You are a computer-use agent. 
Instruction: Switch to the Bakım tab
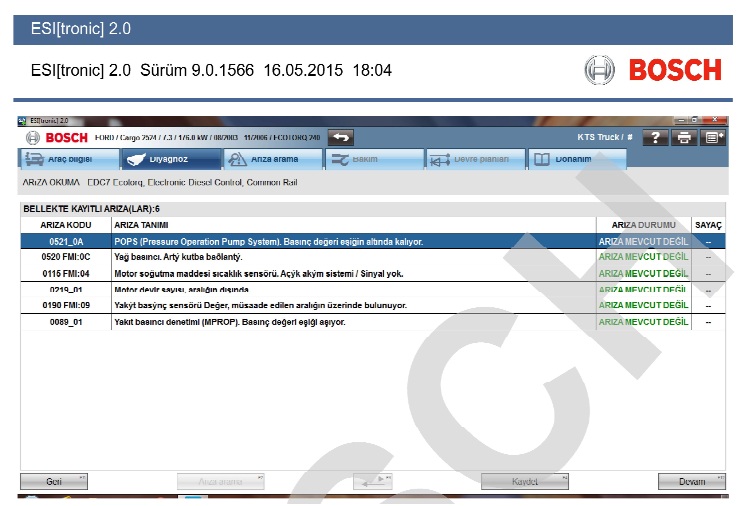[x=374, y=159]
